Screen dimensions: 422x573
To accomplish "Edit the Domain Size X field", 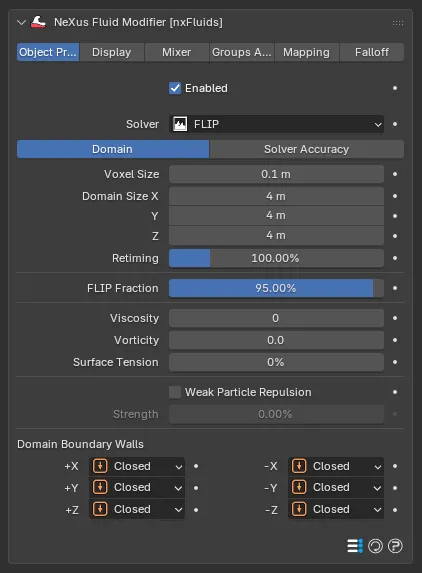I will click(x=276, y=196).
